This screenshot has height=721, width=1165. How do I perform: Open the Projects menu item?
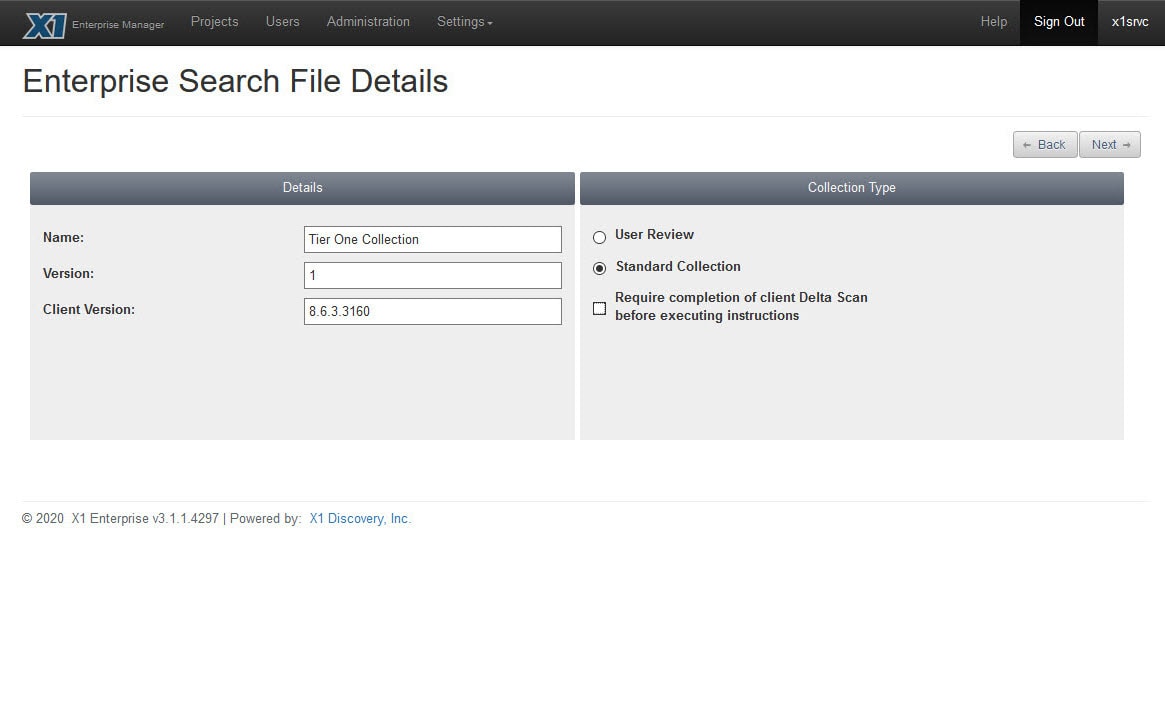pyautogui.click(x=214, y=22)
